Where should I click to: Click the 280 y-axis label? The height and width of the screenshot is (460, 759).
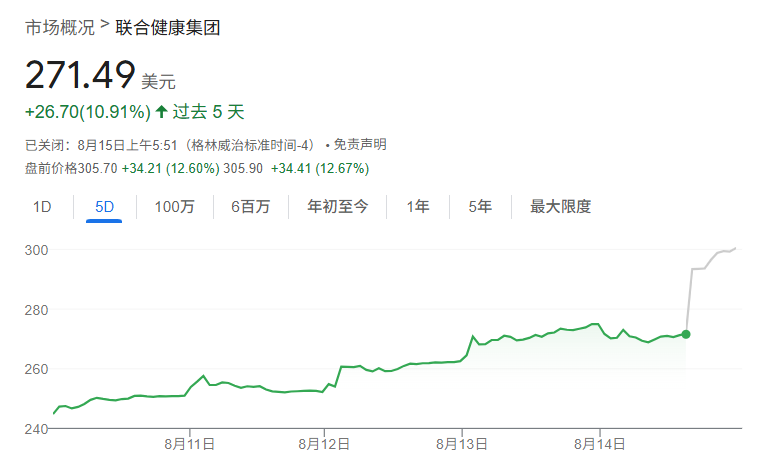(36, 310)
